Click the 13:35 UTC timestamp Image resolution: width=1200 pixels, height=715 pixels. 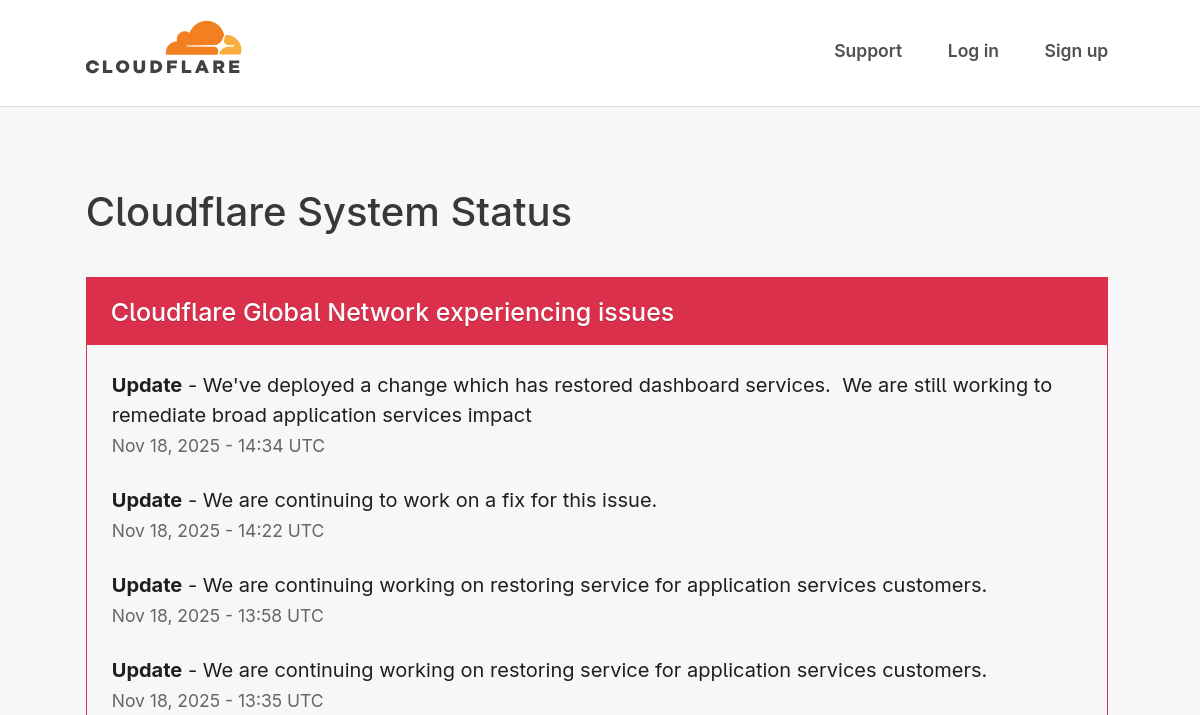pyautogui.click(x=218, y=701)
